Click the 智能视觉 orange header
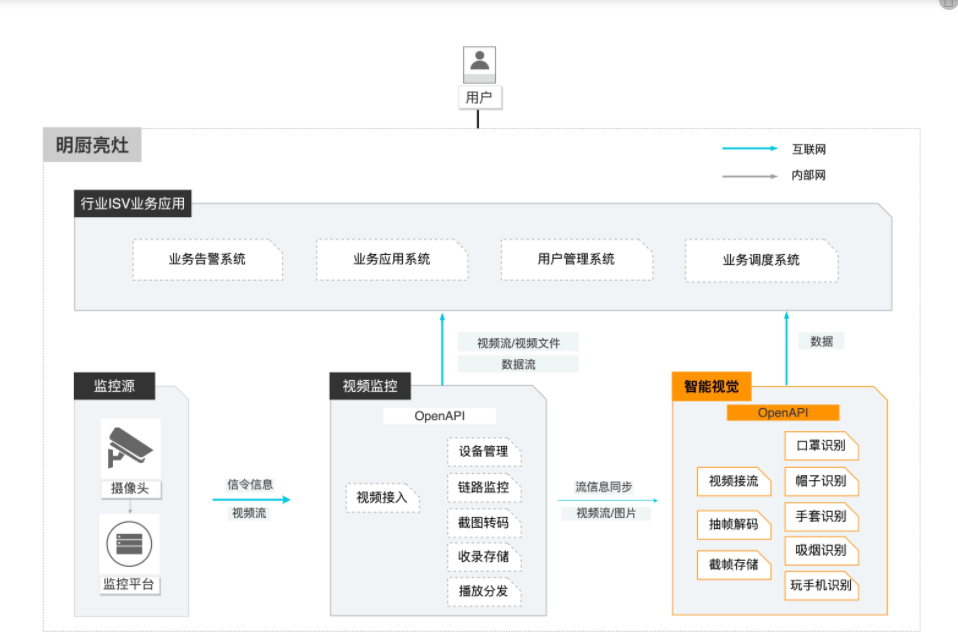Viewport: 958px width, 644px height. [x=711, y=387]
